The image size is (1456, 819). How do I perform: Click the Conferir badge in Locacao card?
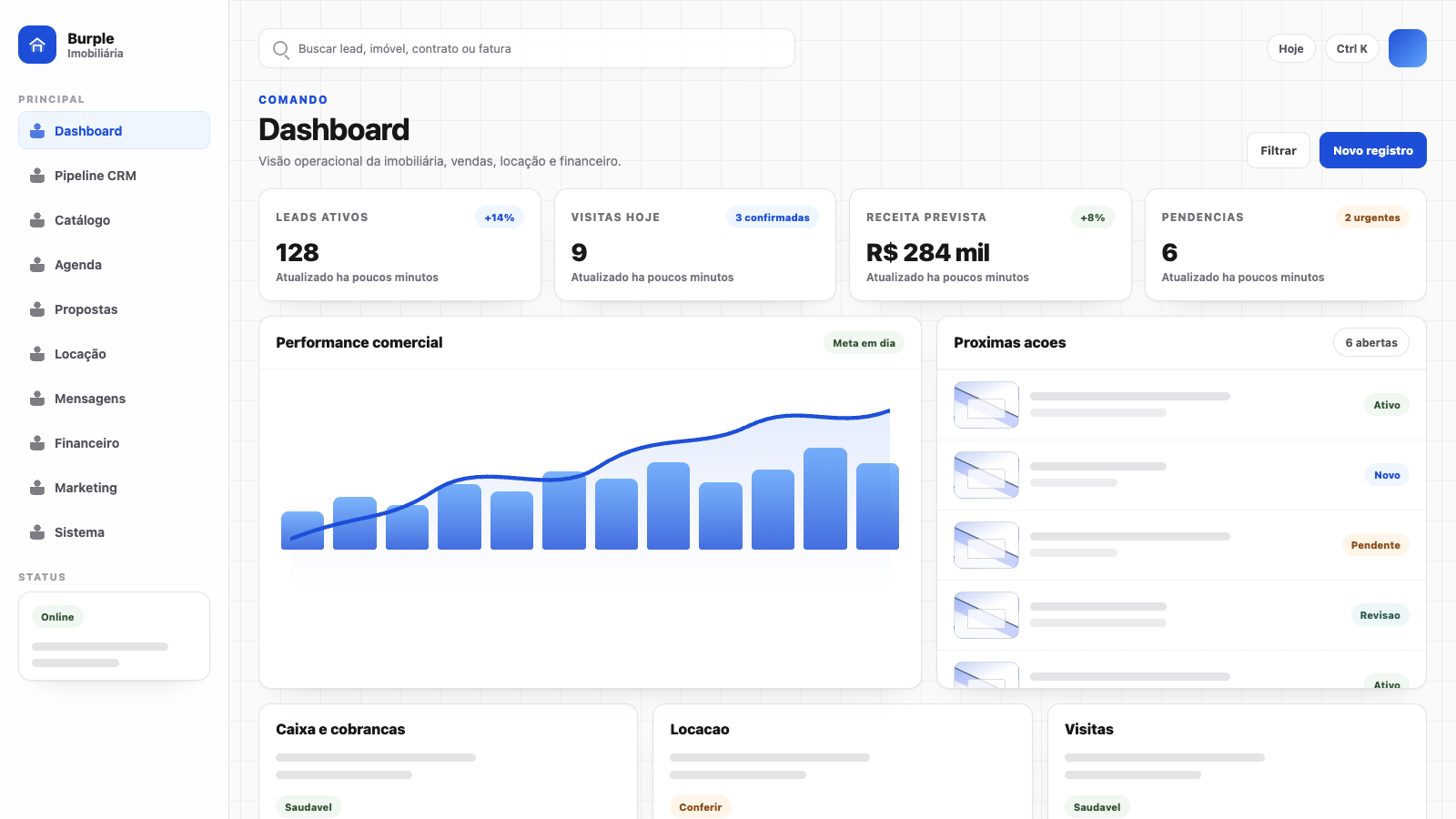701,807
